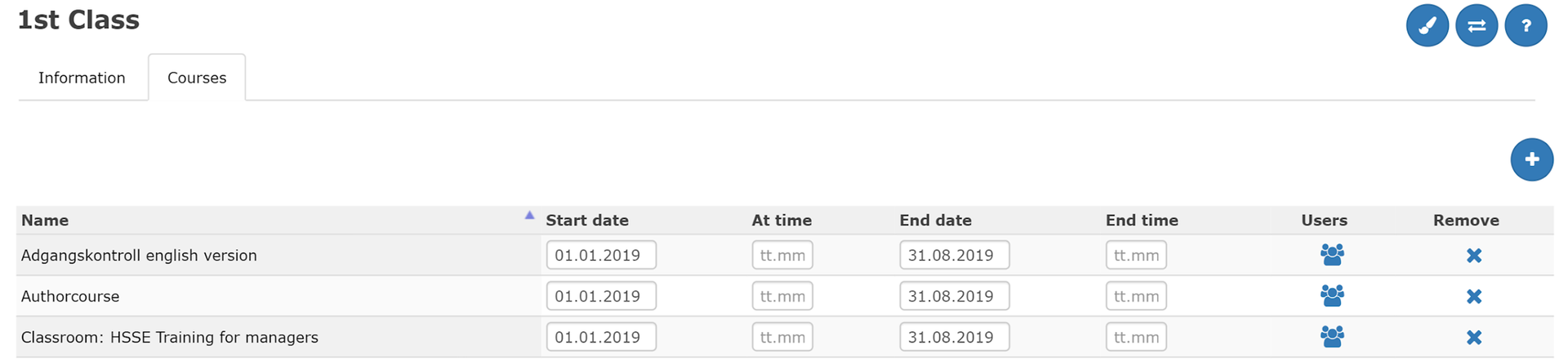Screen dimensions: 1568x363
Task: Open users for Authorcourse
Action: [1332, 296]
